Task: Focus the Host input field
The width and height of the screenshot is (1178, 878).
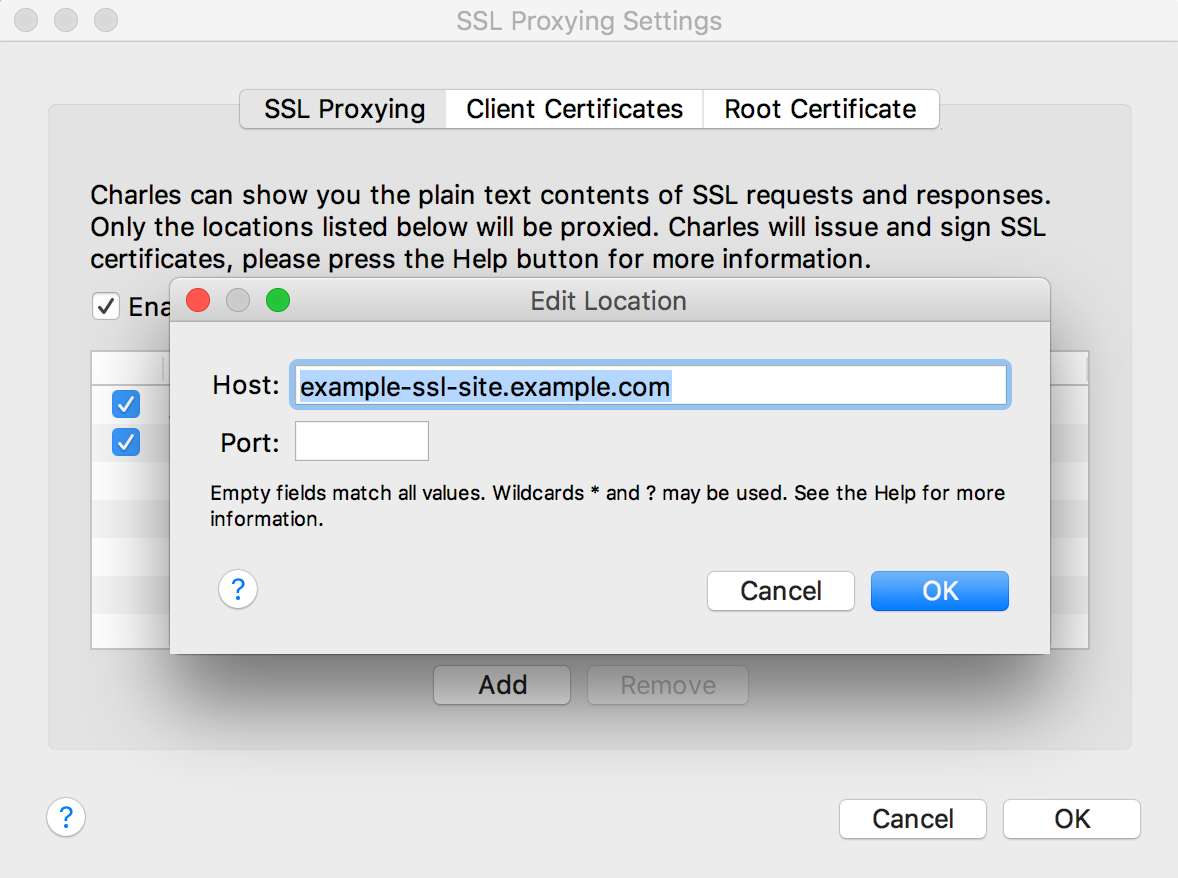Action: [x=651, y=386]
